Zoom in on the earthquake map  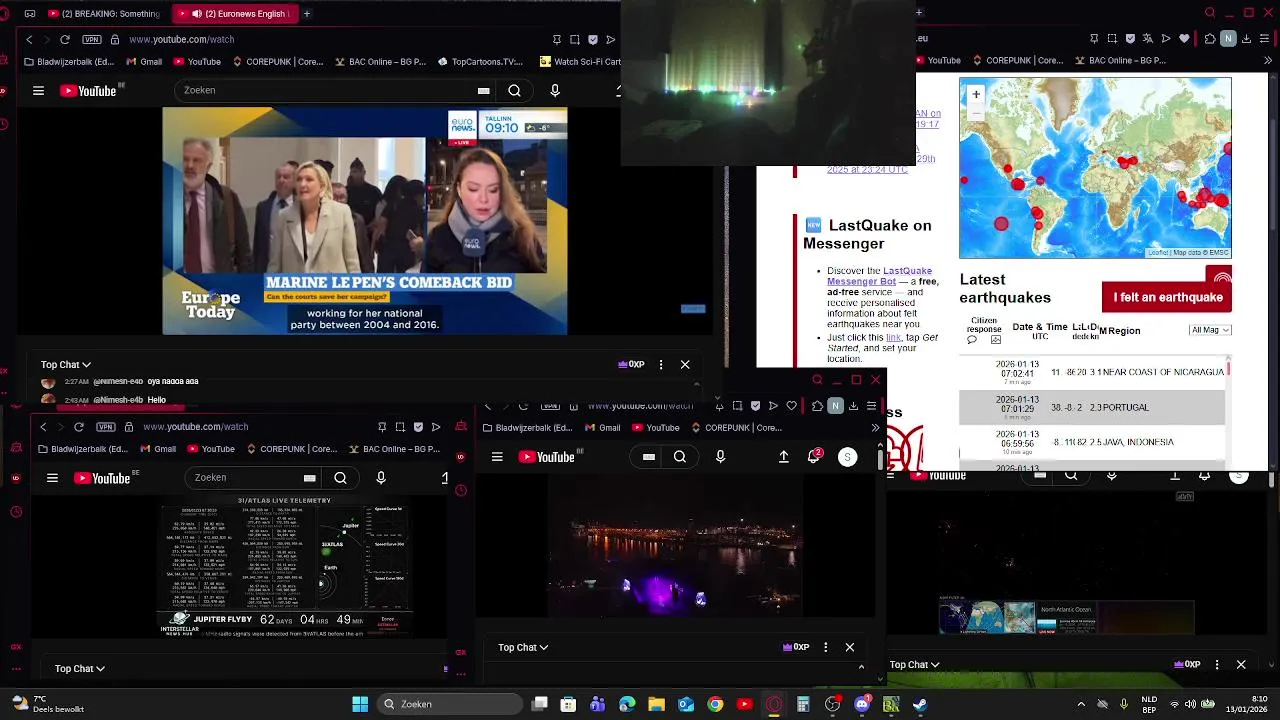[976, 94]
